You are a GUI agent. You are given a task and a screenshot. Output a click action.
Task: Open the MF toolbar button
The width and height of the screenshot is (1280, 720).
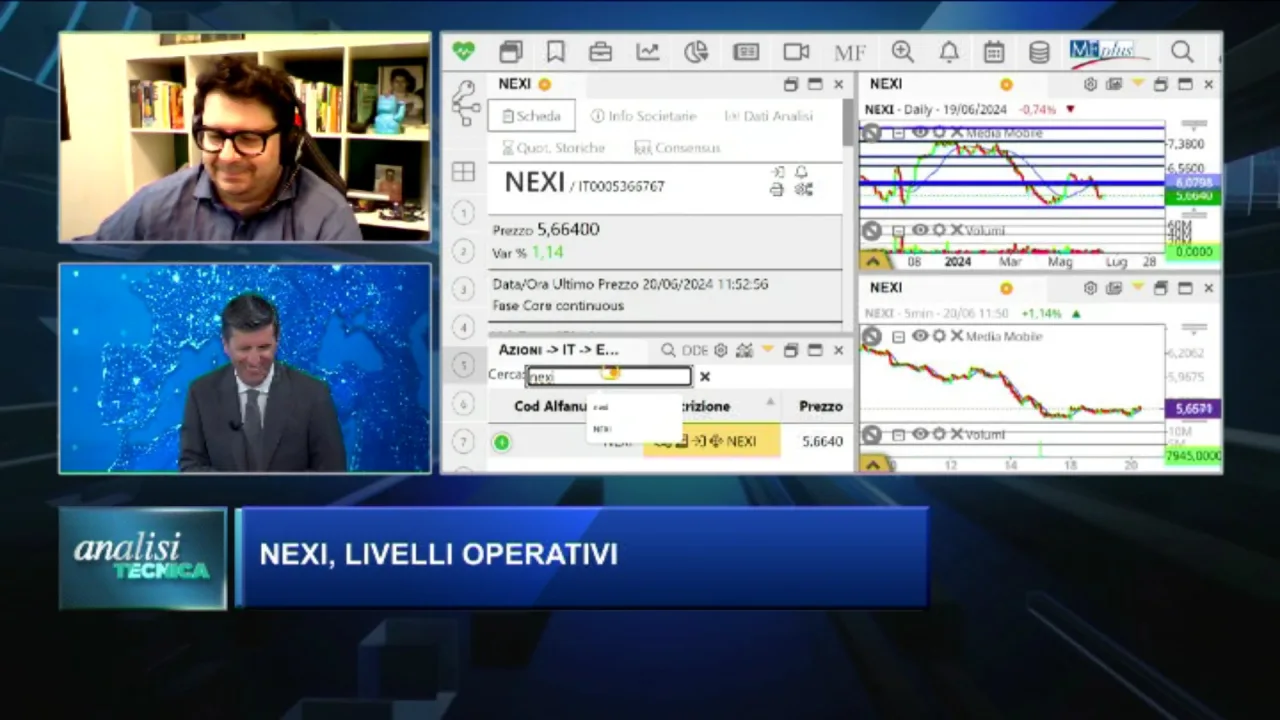[850, 53]
